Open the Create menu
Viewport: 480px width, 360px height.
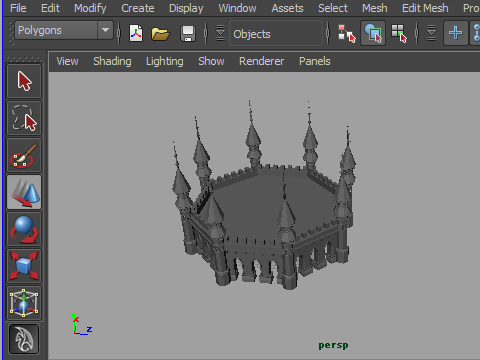(138, 8)
